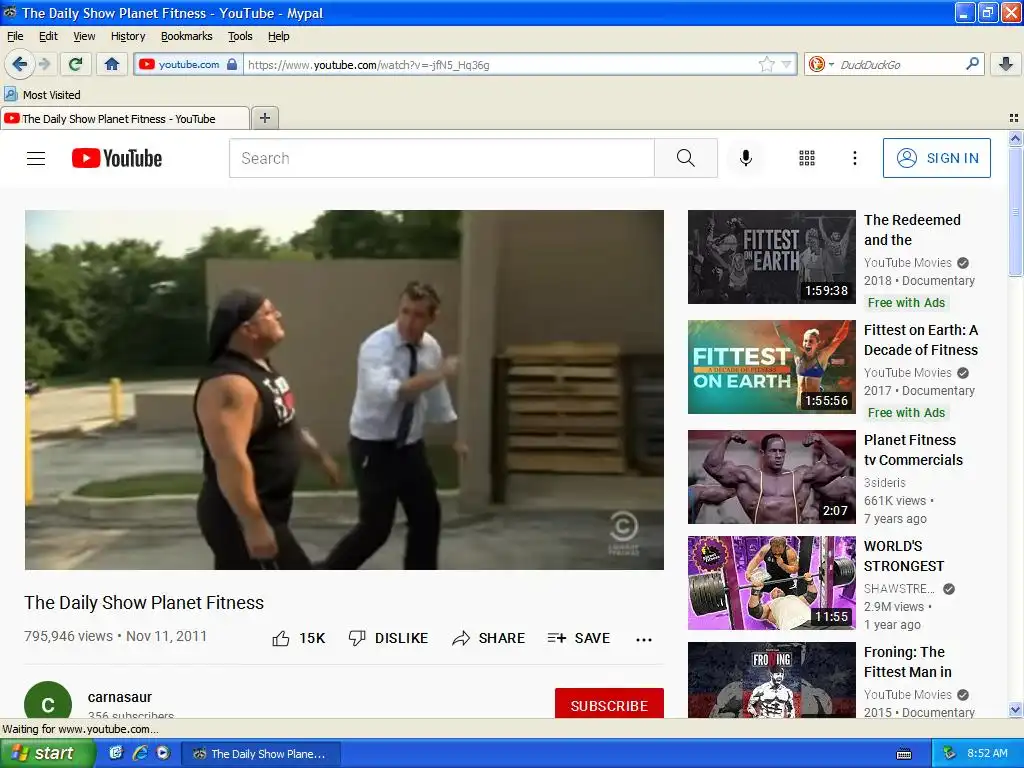Open the View menu
The height and width of the screenshot is (768, 1024).
84,36
